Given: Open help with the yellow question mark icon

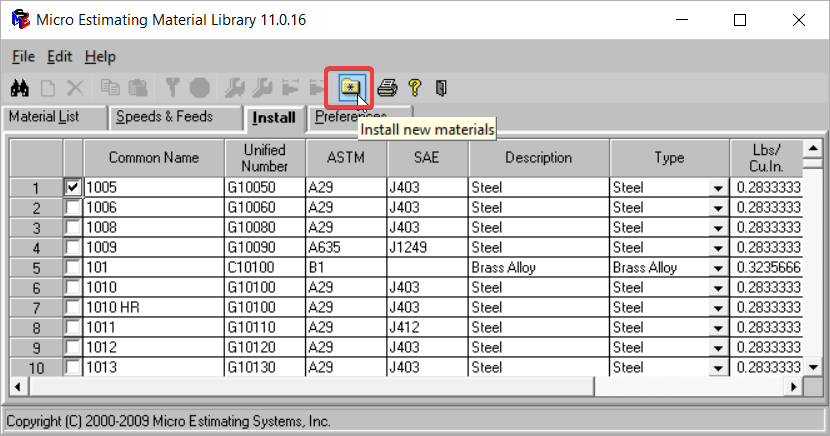Looking at the screenshot, I should [x=415, y=88].
